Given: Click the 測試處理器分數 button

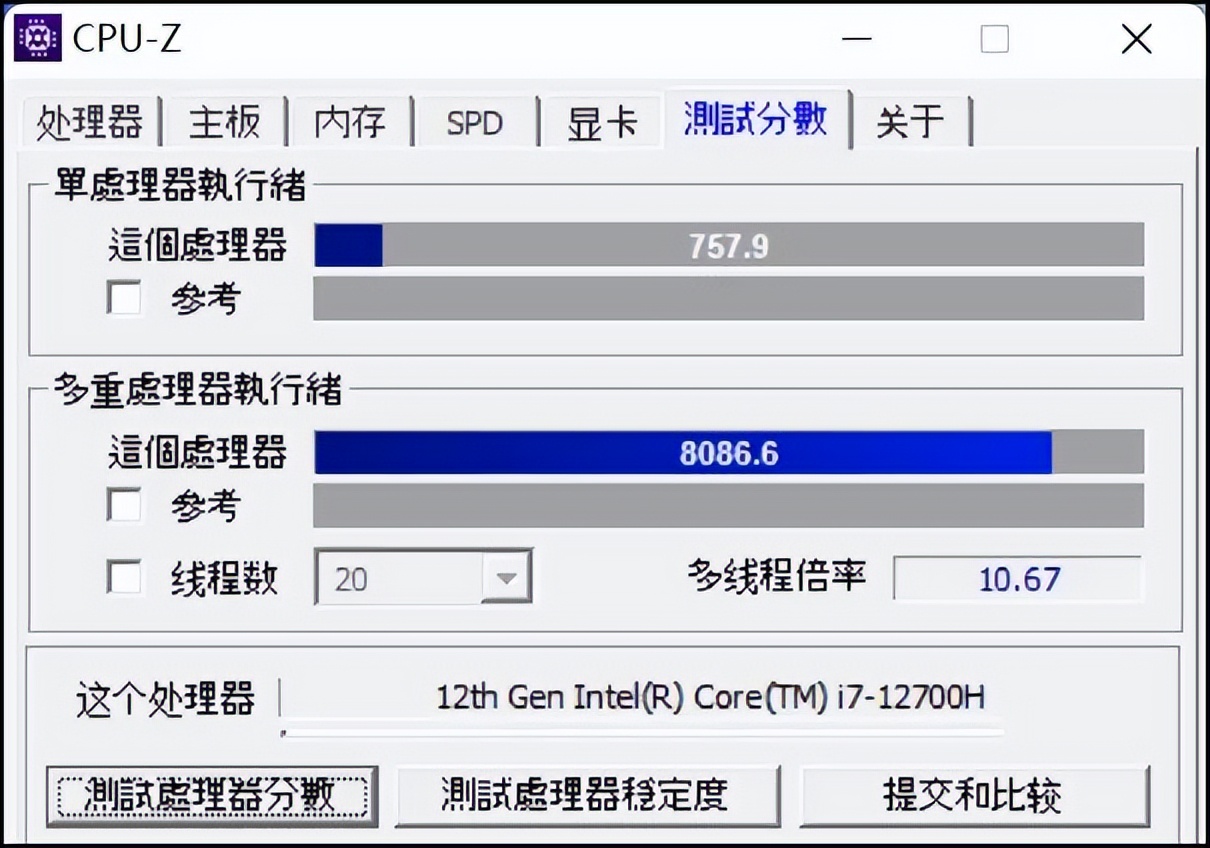Looking at the screenshot, I should click(x=212, y=796).
